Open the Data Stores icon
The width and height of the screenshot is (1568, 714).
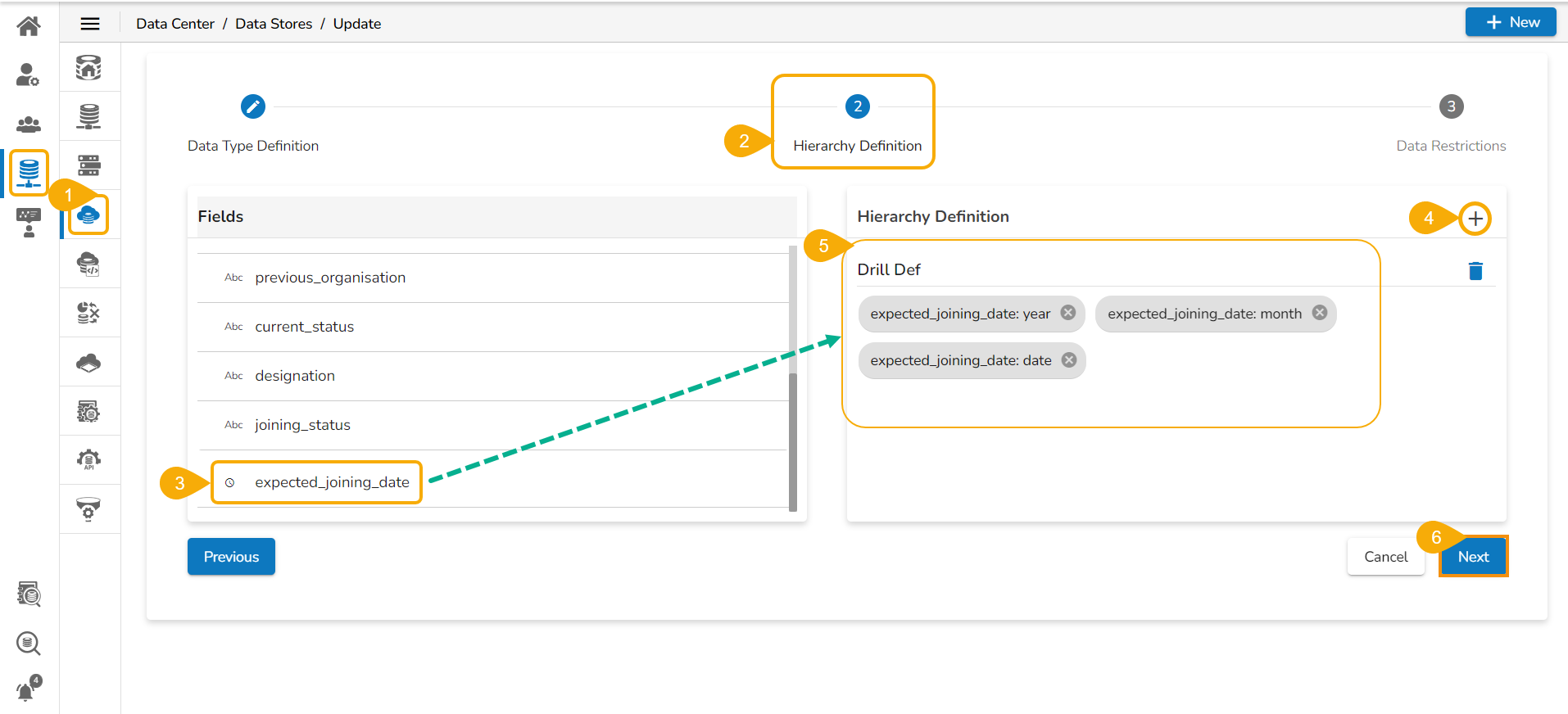(x=88, y=215)
